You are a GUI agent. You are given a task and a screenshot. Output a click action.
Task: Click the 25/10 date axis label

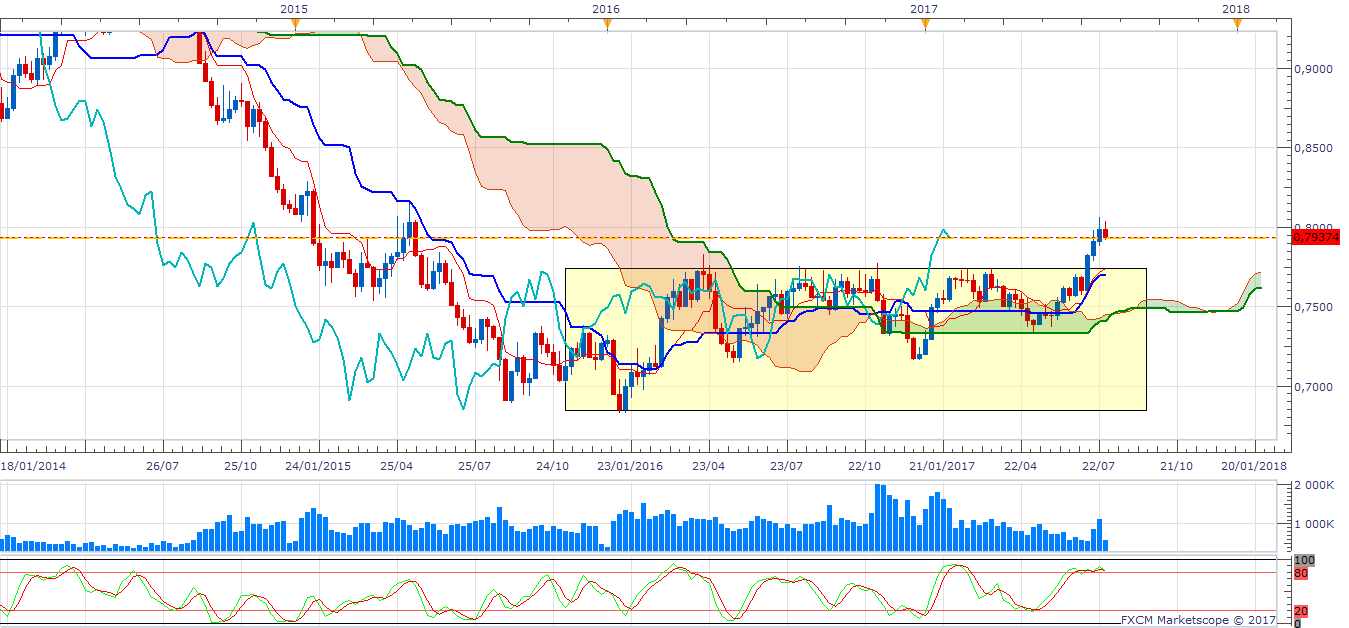click(x=241, y=466)
